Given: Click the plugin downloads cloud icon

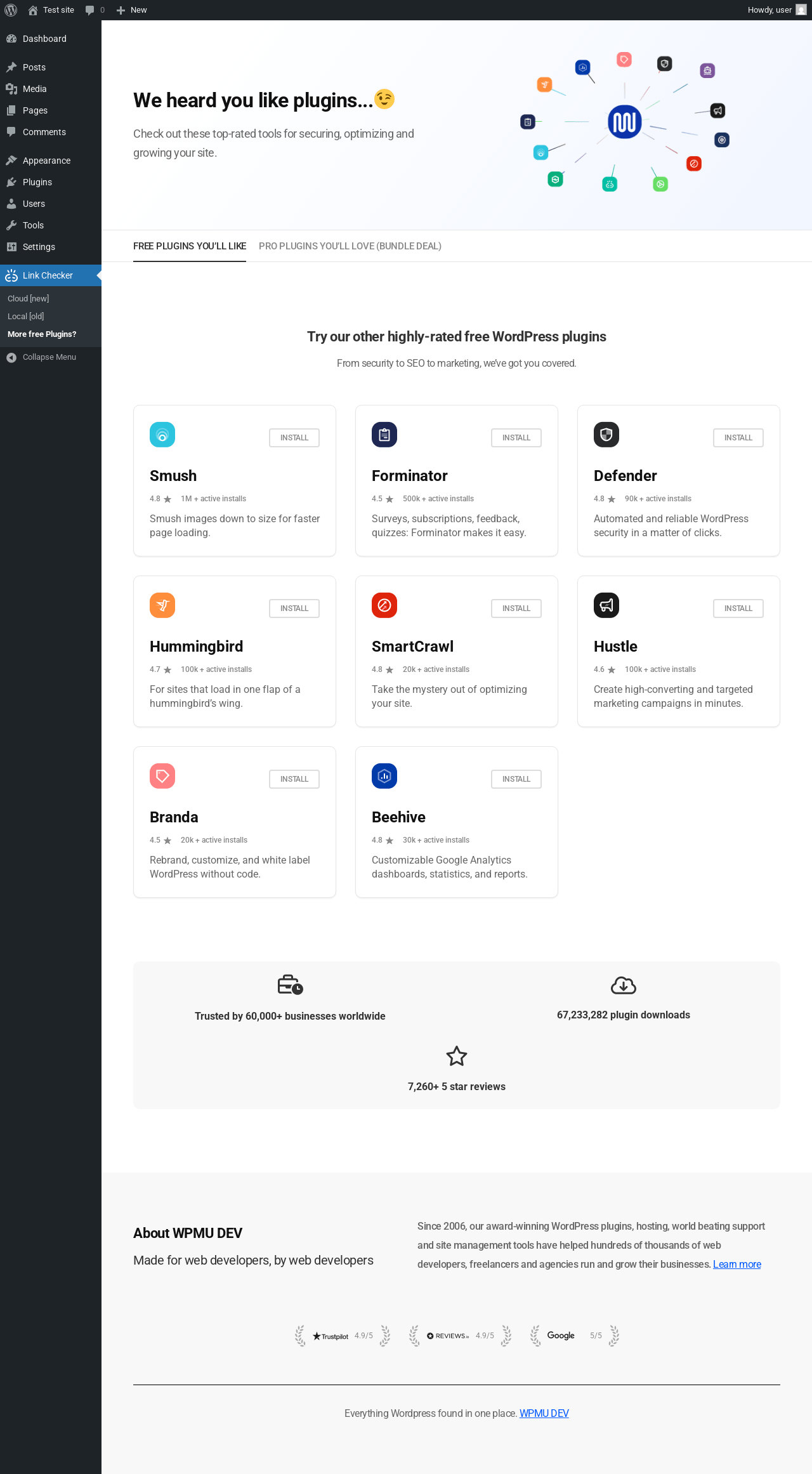Looking at the screenshot, I should tap(624, 985).
